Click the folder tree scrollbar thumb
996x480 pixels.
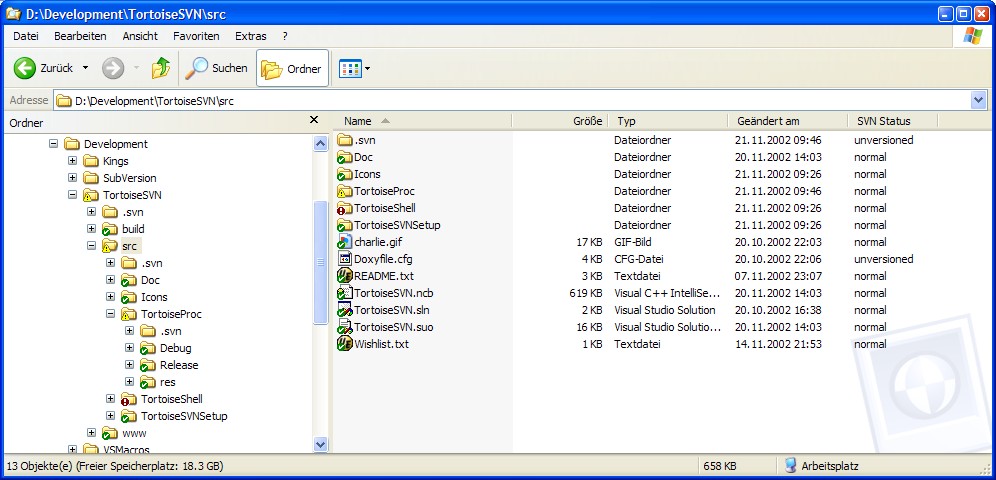coord(321,262)
